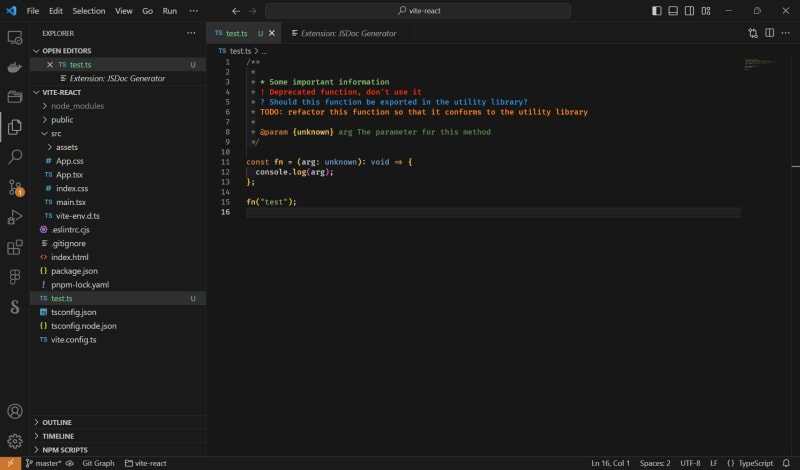Select the Explorer files icon
The image size is (800, 470).
pyautogui.click(x=15, y=127)
